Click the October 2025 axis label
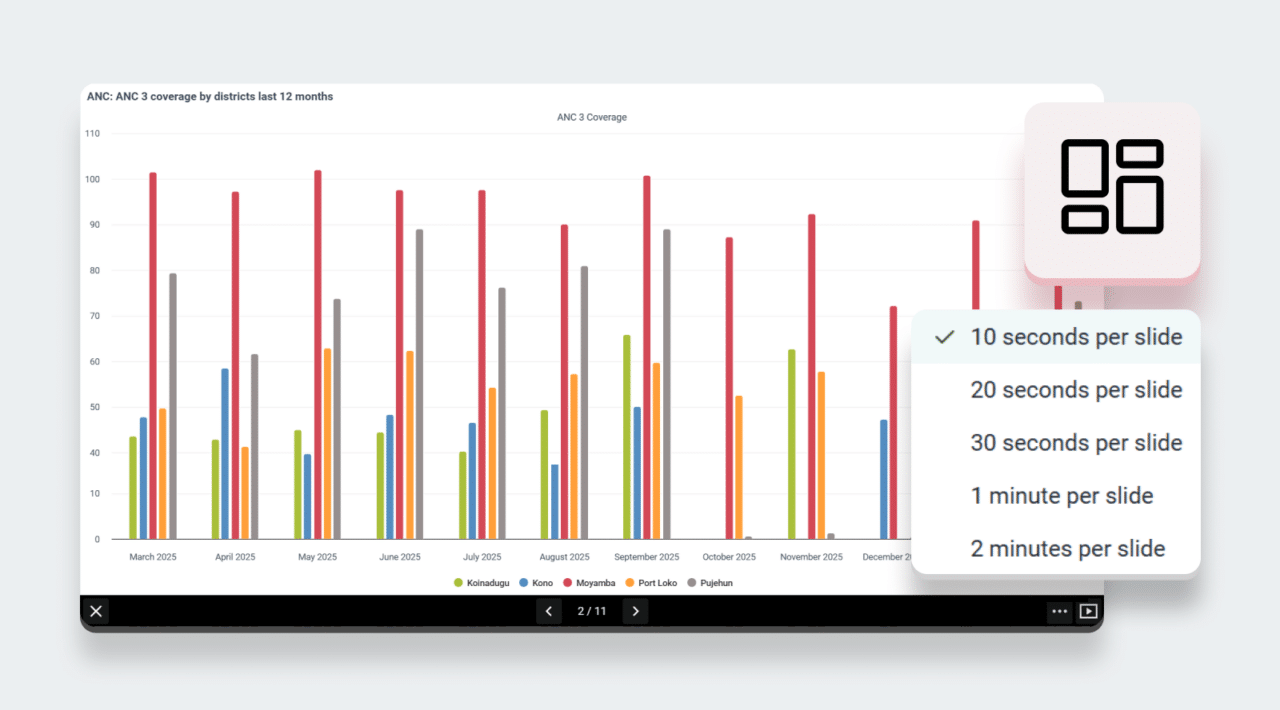This screenshot has width=1280, height=710. coord(729,557)
